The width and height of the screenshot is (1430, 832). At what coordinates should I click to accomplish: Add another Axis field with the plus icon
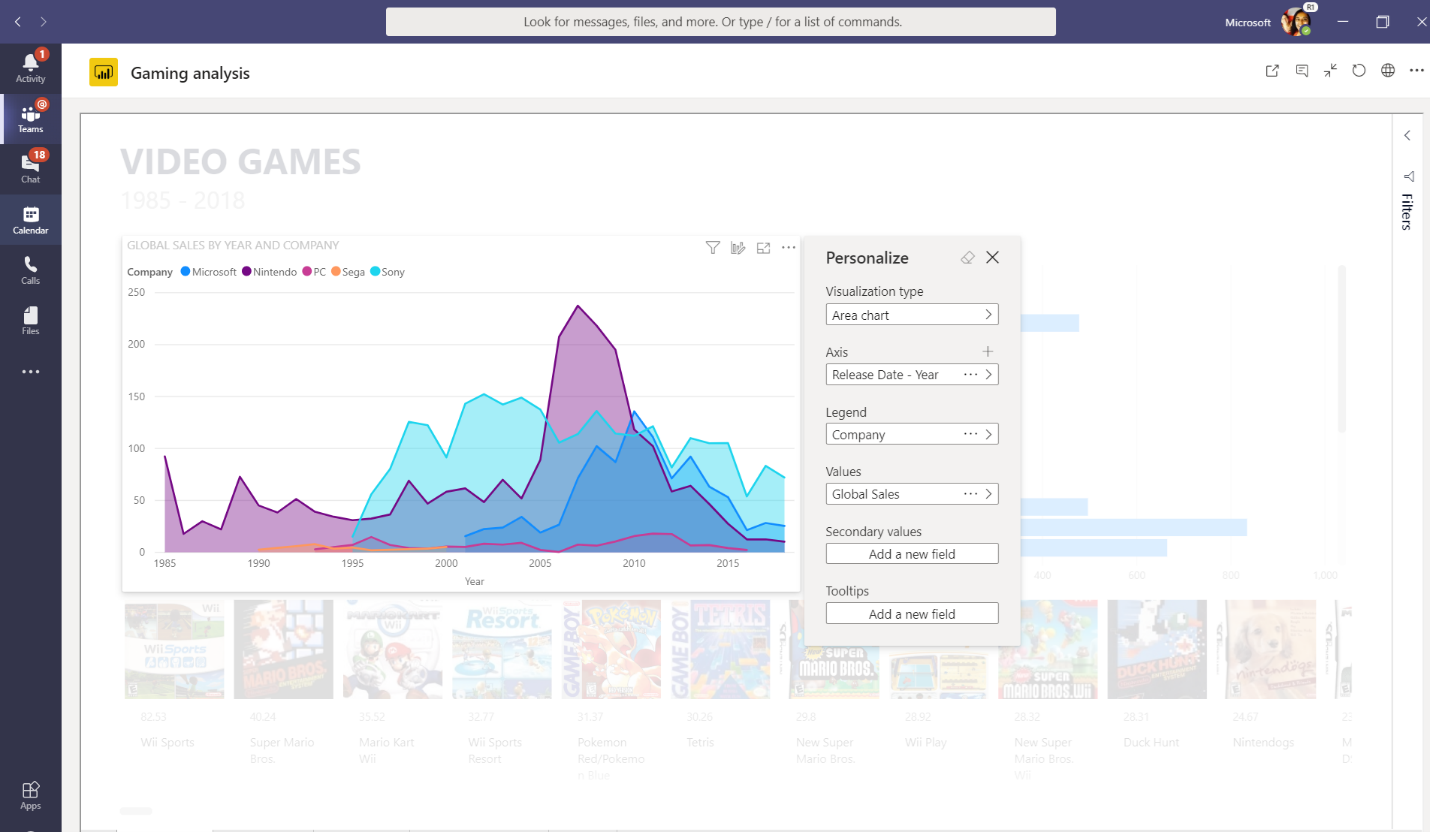point(988,351)
